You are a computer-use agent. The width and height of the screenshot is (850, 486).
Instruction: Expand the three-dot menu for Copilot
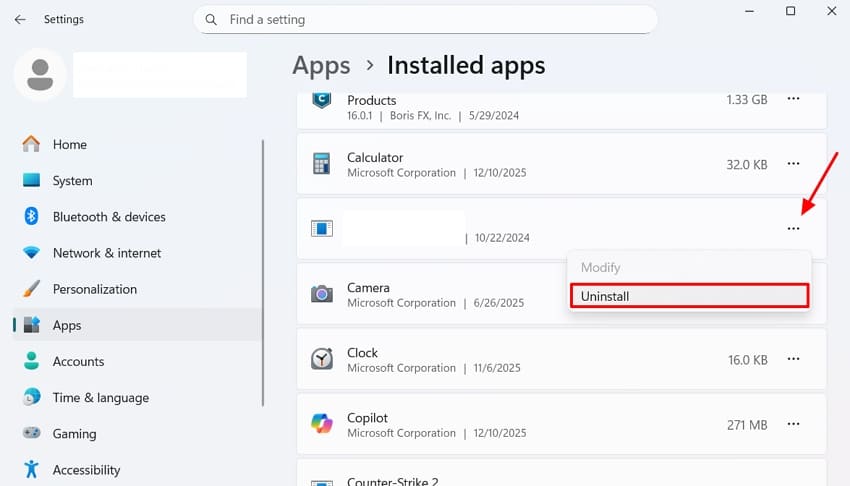coord(793,424)
